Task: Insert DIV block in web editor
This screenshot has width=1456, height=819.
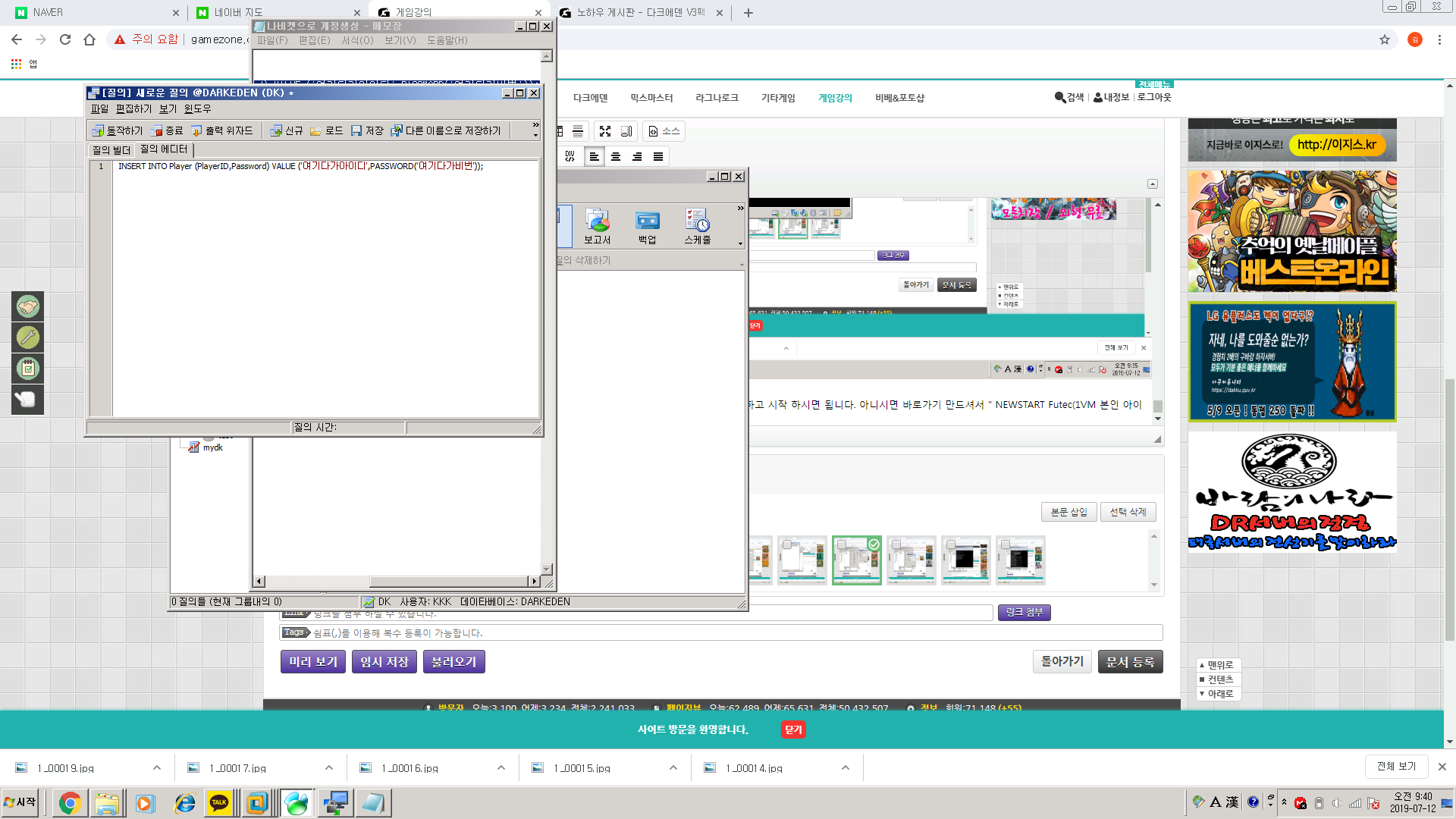Action: (570, 156)
